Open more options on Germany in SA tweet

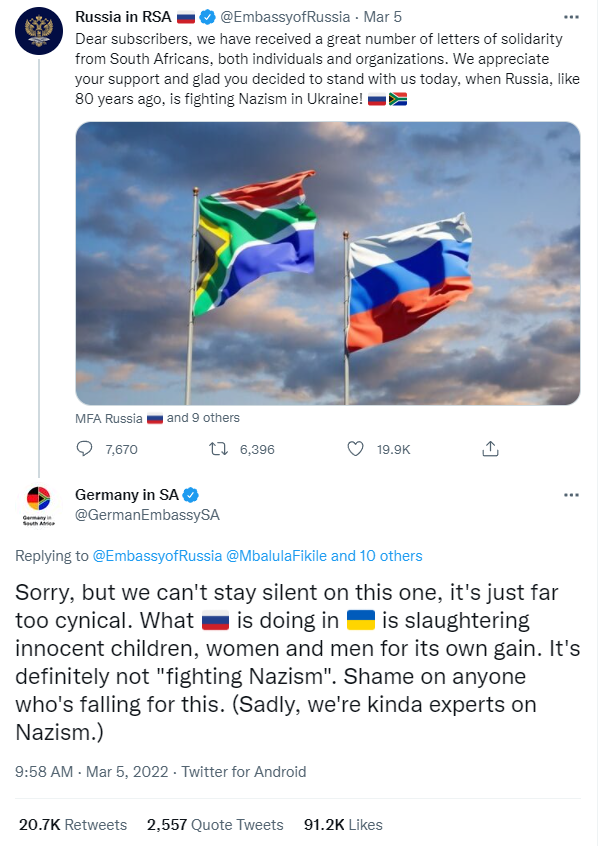[571, 495]
